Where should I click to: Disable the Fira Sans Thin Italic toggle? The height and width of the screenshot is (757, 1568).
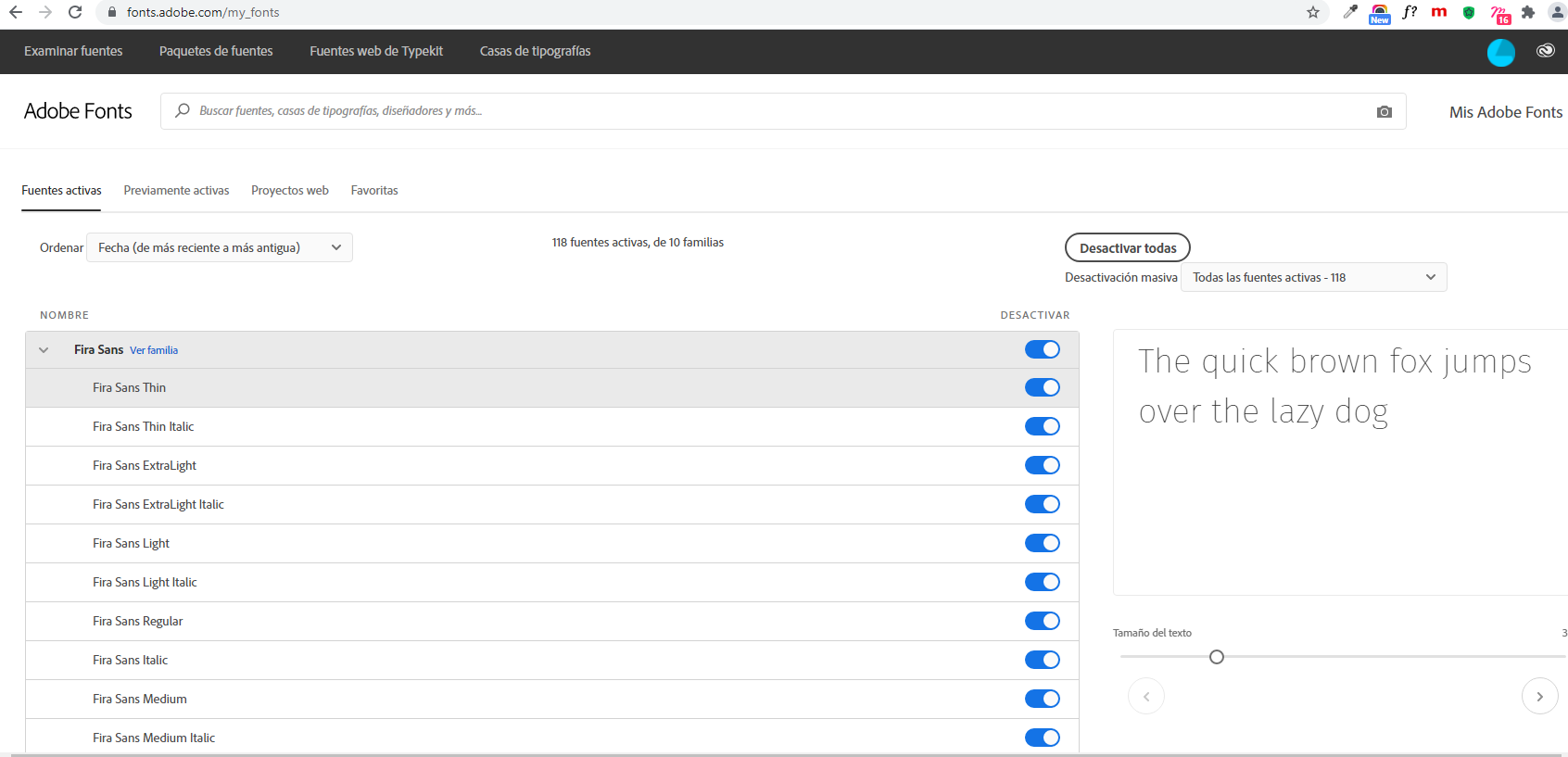coord(1042,426)
